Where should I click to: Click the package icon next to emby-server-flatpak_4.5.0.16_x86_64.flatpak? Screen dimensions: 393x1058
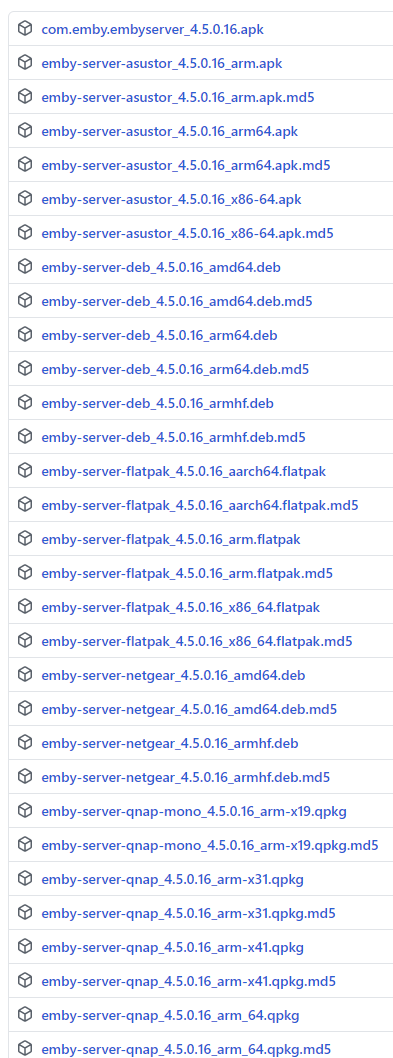point(25,607)
